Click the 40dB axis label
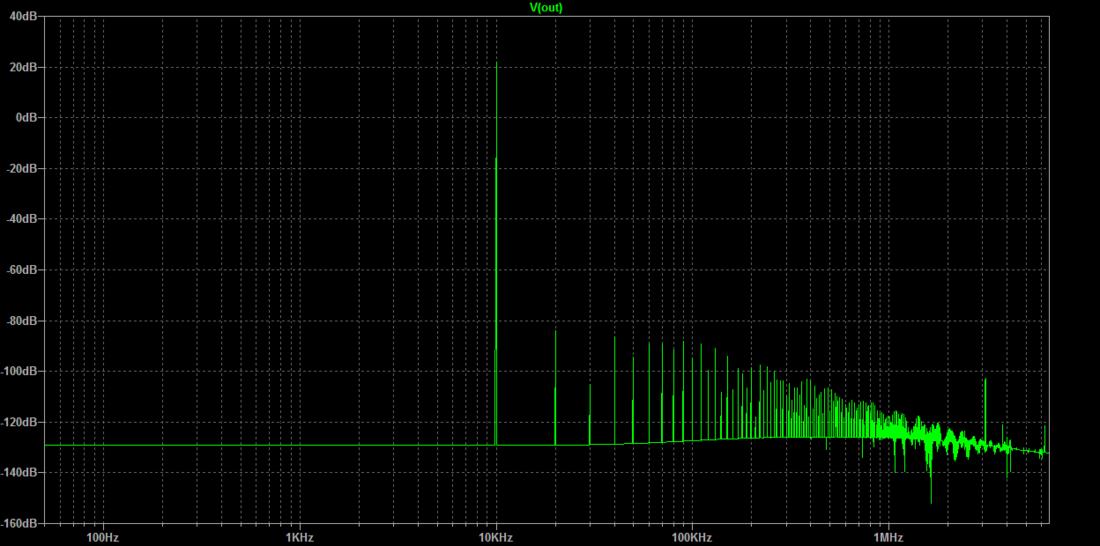Viewport: 1100px width, 546px height. (23, 16)
